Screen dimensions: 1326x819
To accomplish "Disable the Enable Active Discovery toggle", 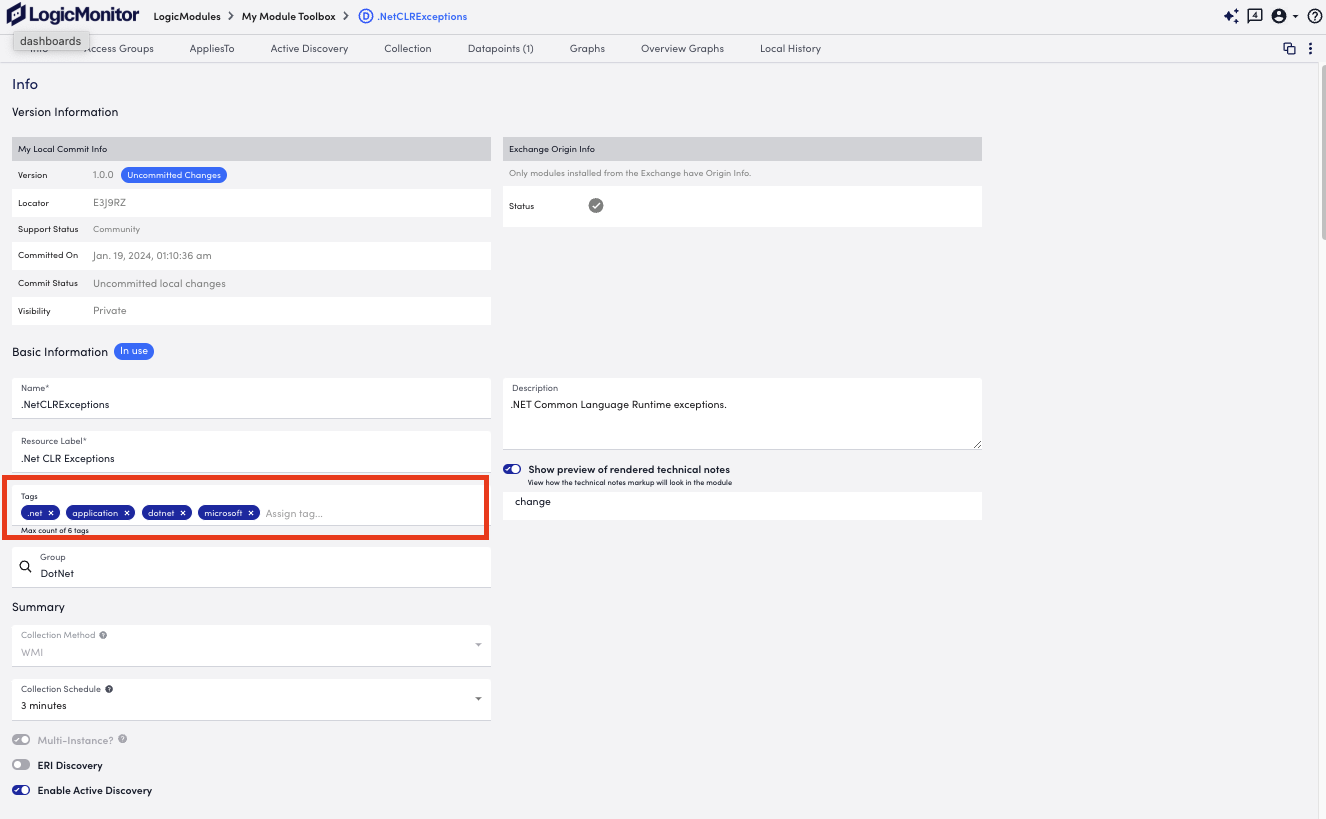I will tap(21, 790).
